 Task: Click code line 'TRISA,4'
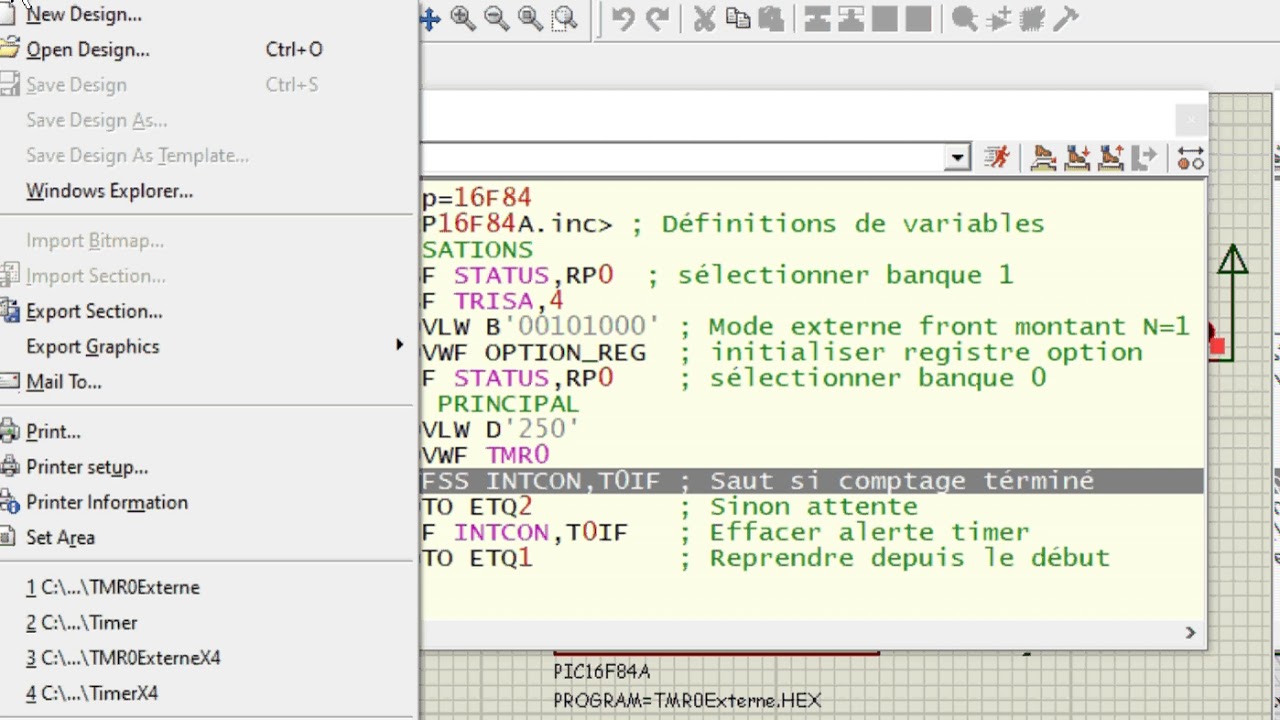pyautogui.click(x=493, y=301)
